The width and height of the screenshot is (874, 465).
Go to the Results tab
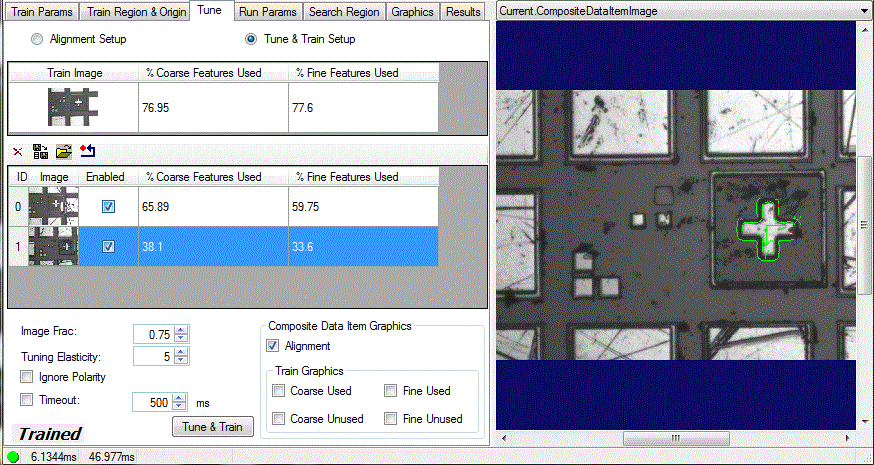pos(463,12)
